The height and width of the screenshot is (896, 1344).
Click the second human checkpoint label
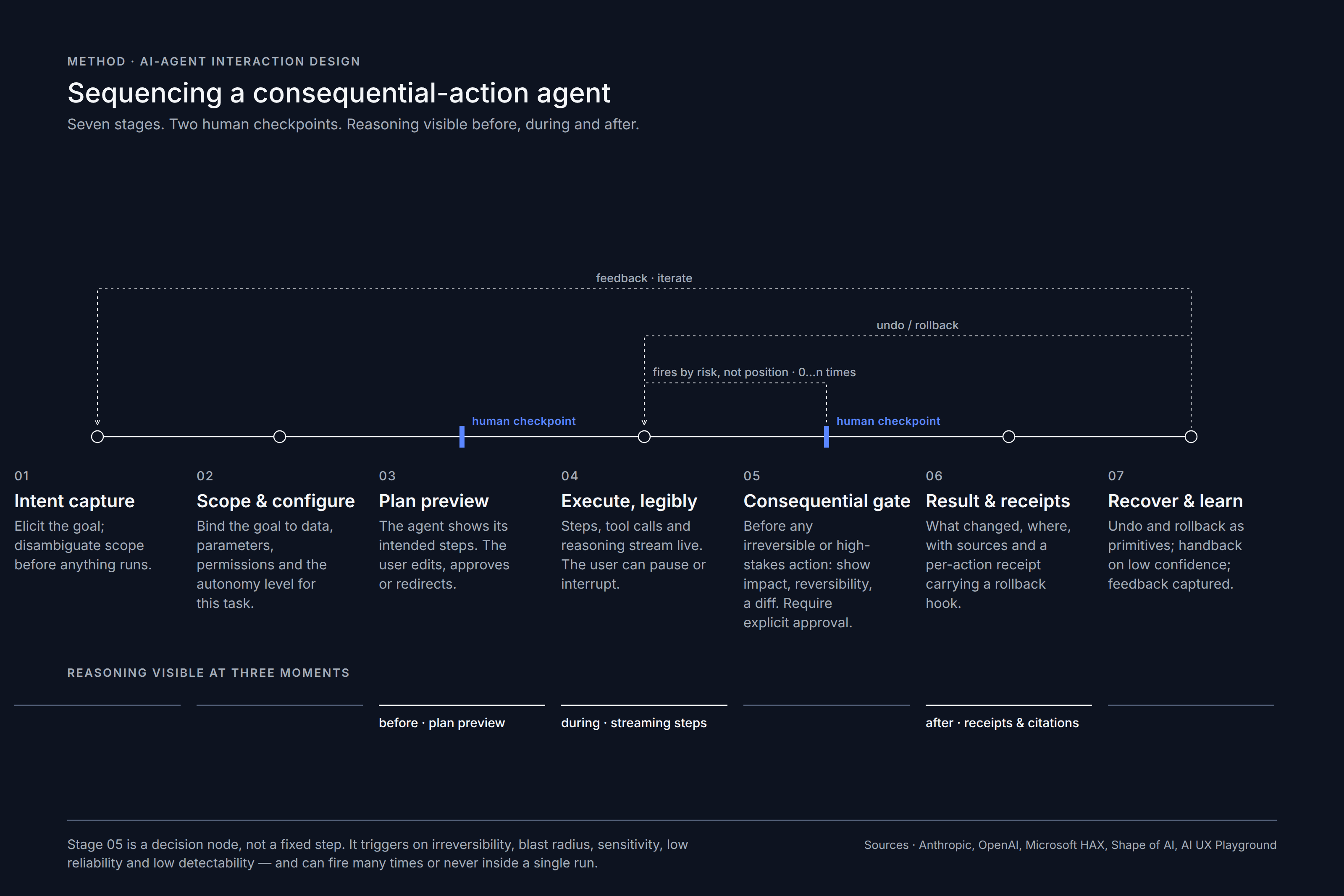pos(888,421)
